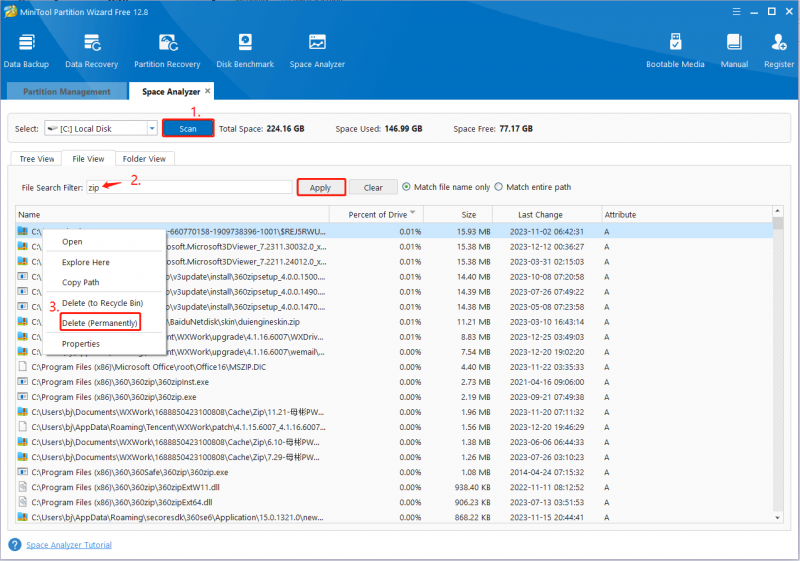Select the File View tab
Screen dimensions: 800x561
(x=88, y=159)
